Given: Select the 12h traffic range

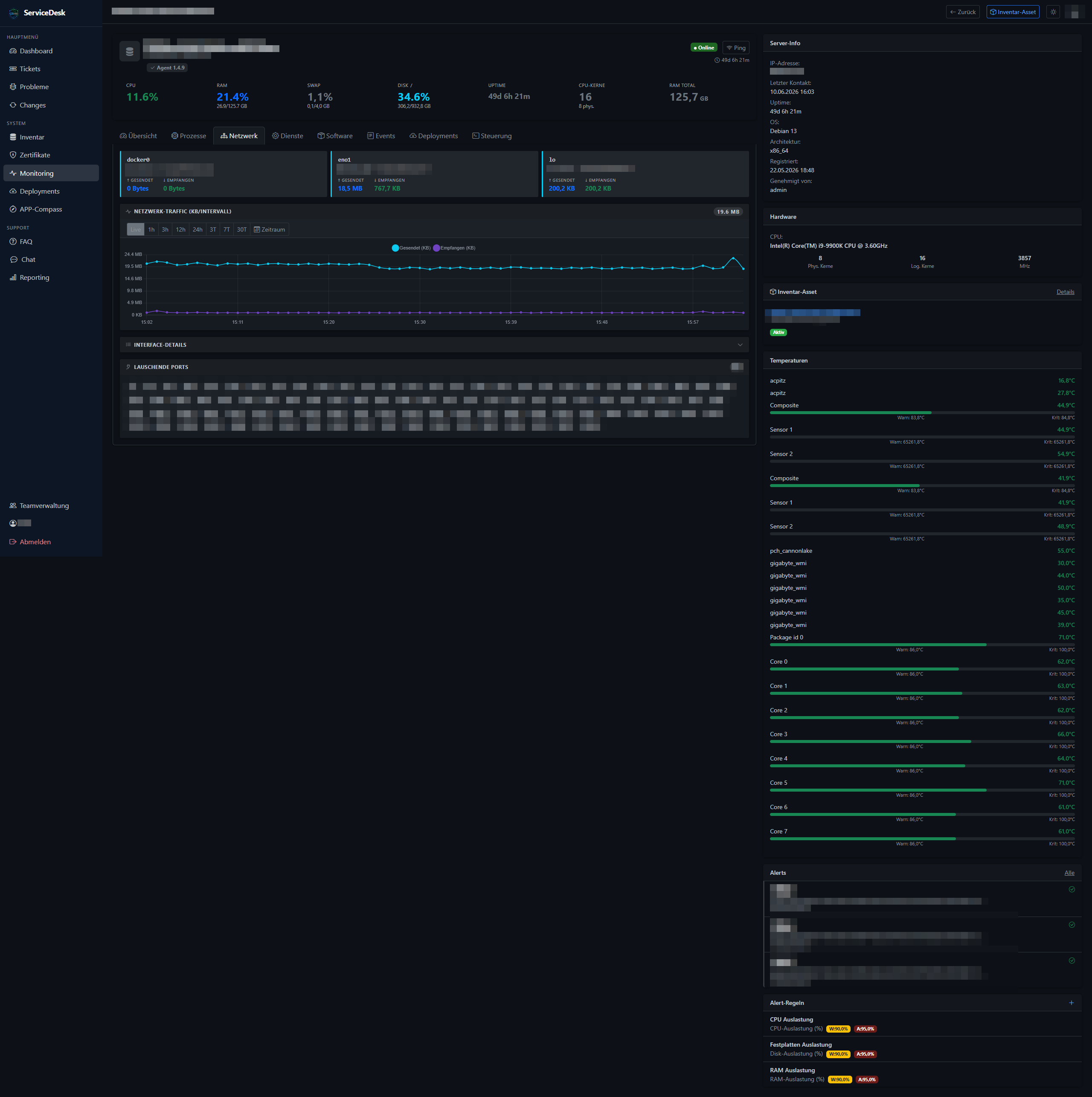Looking at the screenshot, I should tap(180, 230).
